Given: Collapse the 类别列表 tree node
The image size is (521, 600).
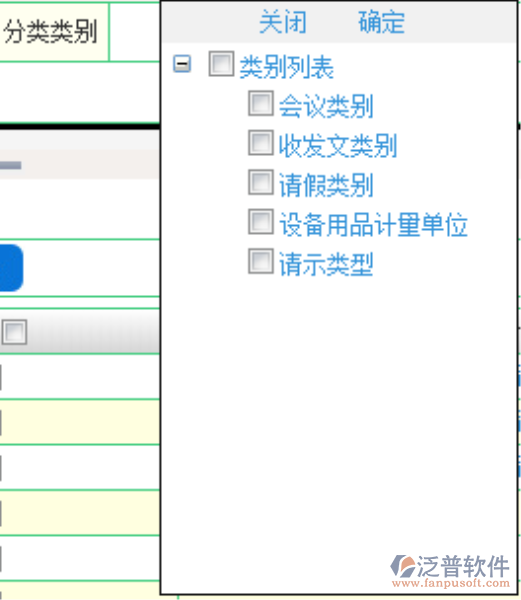Looking at the screenshot, I should pos(182,64).
